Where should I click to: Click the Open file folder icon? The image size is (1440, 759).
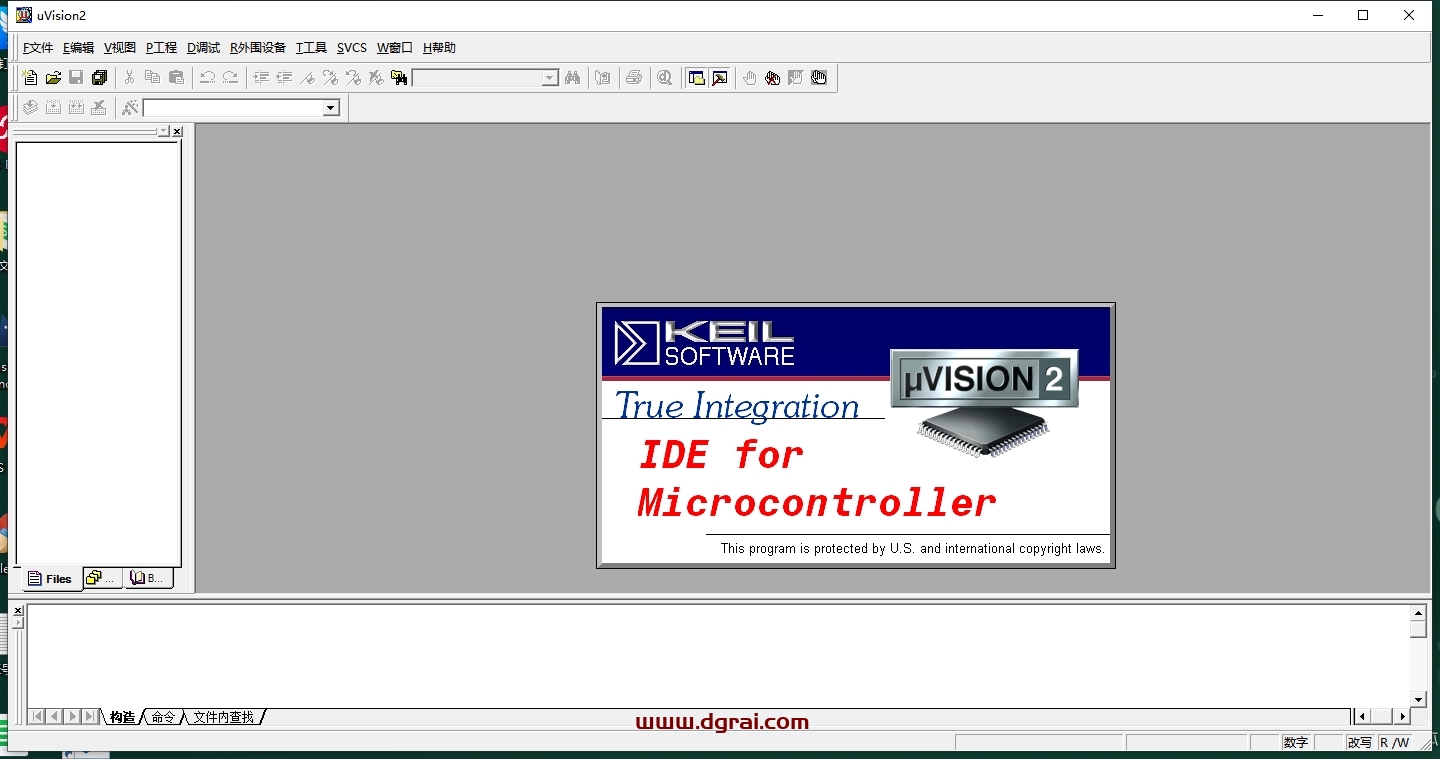tap(53, 78)
